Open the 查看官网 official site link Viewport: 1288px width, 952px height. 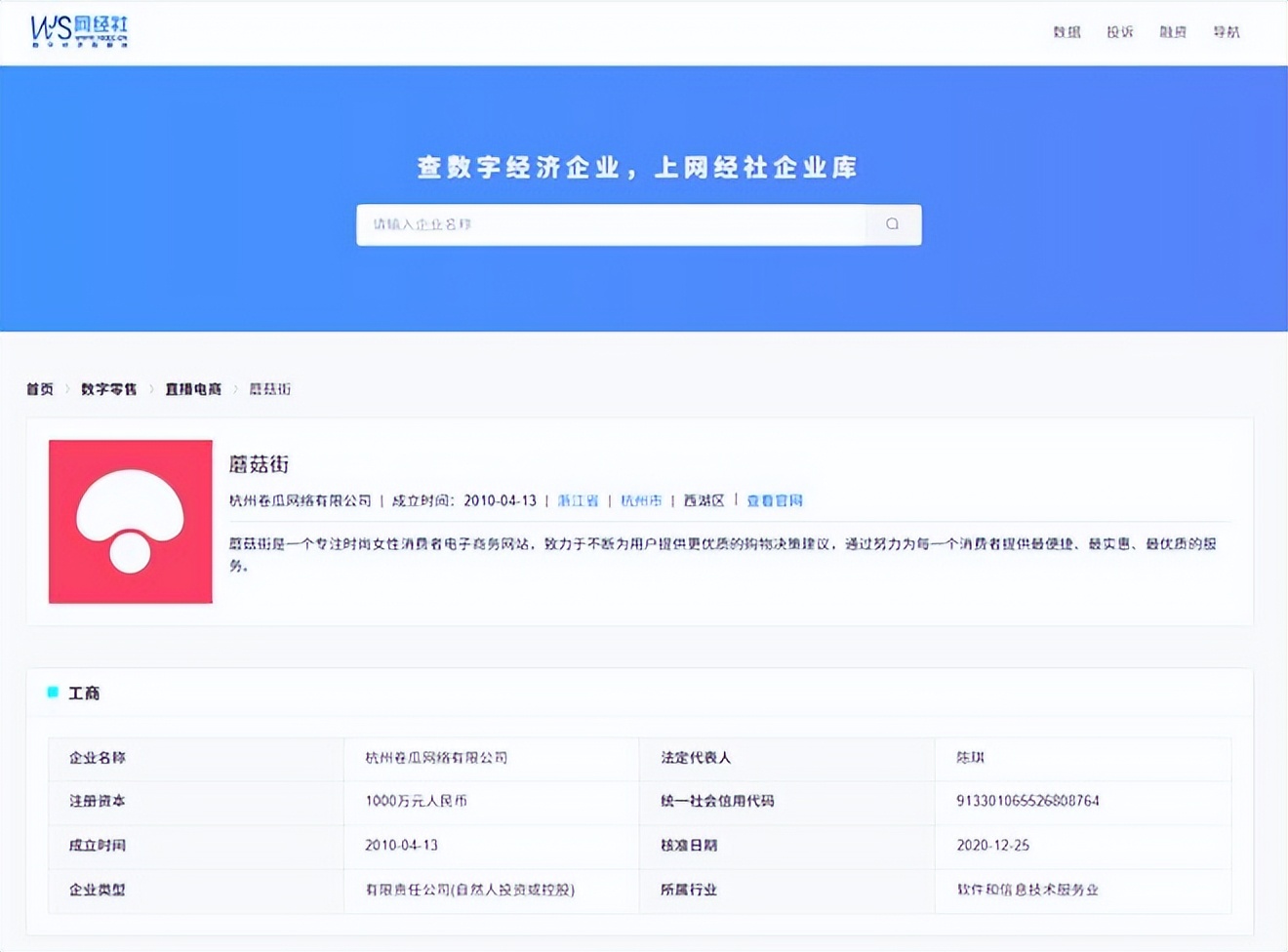click(774, 500)
